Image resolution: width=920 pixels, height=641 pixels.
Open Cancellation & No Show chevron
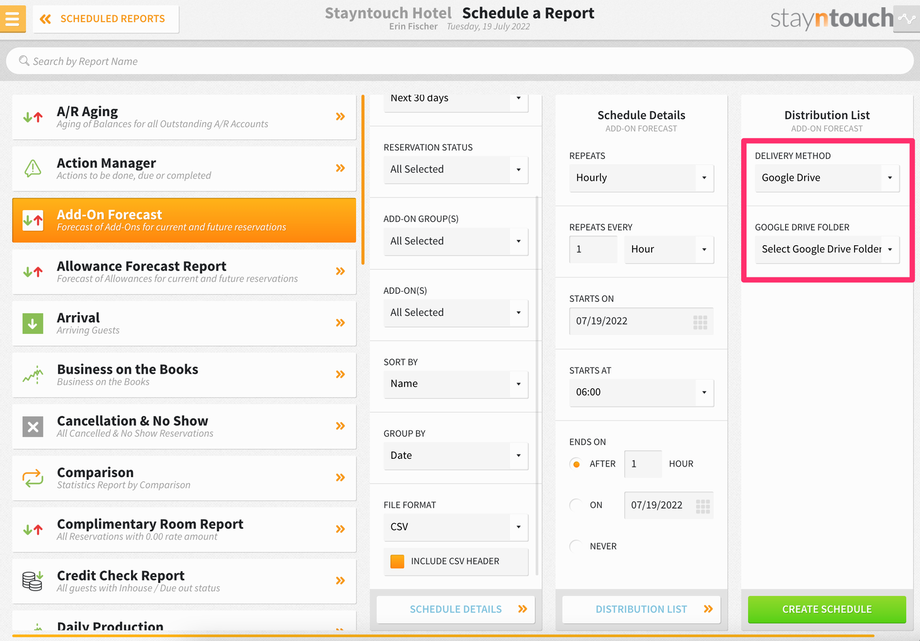tap(340, 426)
